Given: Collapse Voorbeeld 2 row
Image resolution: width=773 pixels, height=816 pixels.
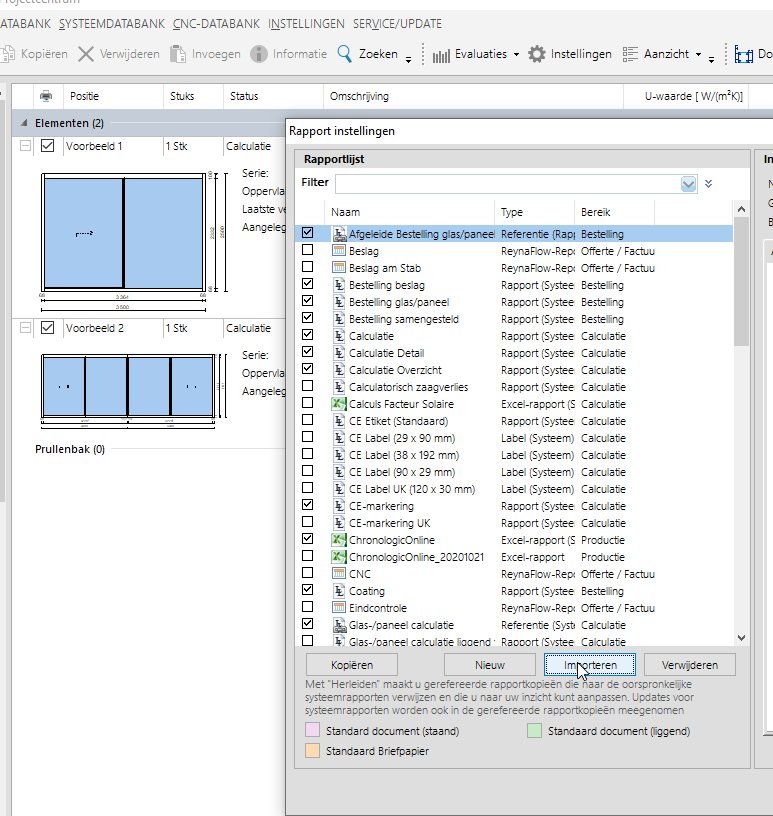Looking at the screenshot, I should [x=26, y=328].
